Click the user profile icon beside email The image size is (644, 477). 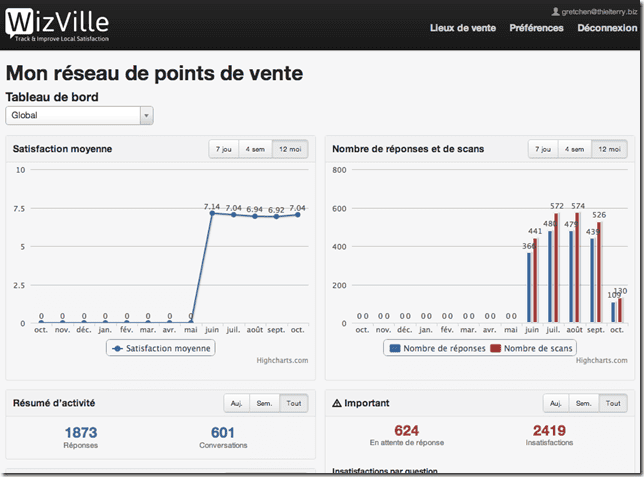555,12
